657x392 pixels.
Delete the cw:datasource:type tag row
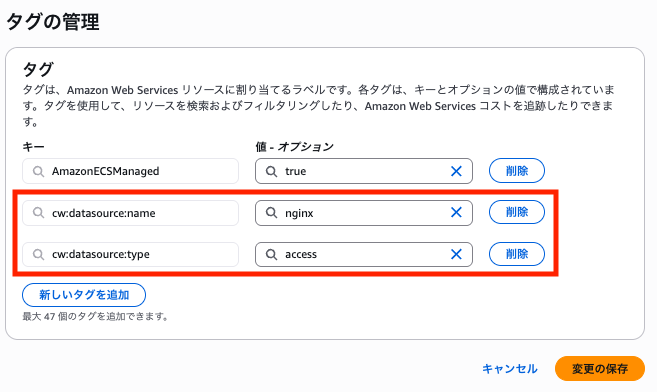517,254
